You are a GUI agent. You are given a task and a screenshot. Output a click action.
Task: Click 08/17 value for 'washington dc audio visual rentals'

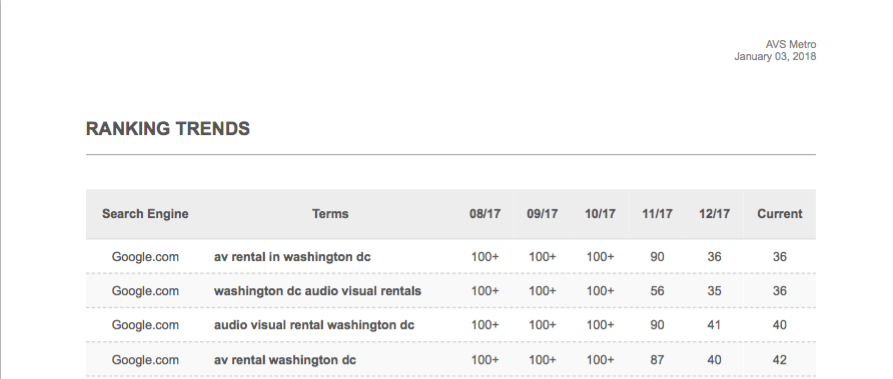click(485, 291)
